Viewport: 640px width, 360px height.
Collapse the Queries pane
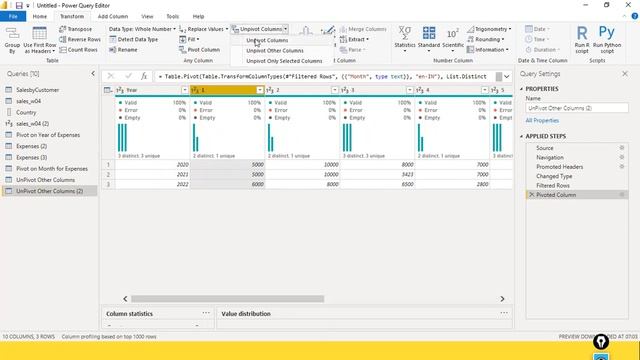tap(93, 73)
